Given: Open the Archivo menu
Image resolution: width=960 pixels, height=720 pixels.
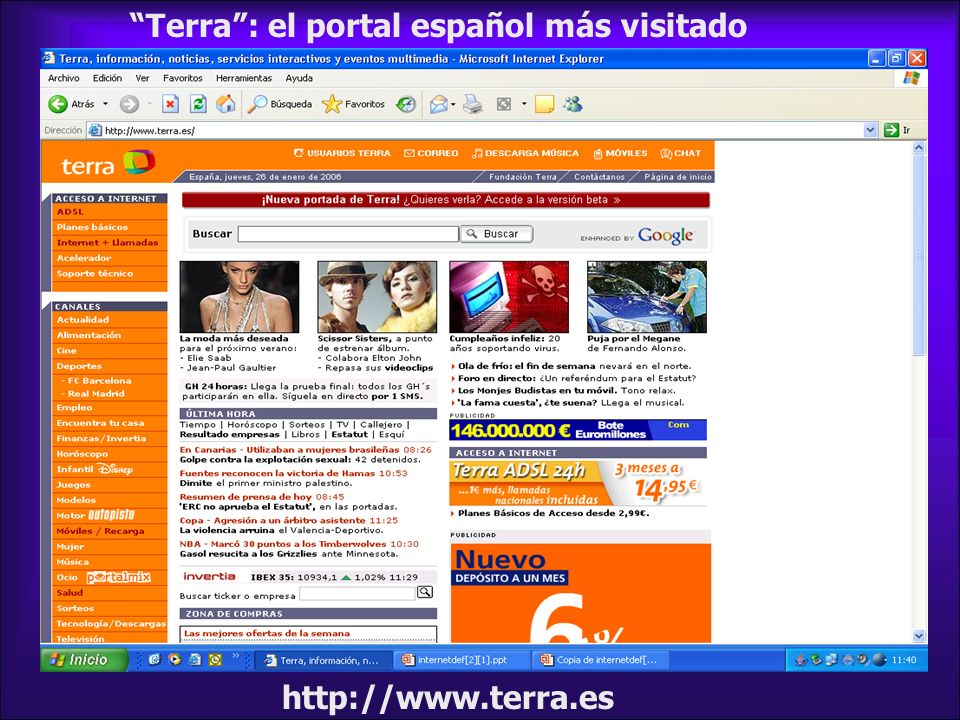Looking at the screenshot, I should point(64,78).
